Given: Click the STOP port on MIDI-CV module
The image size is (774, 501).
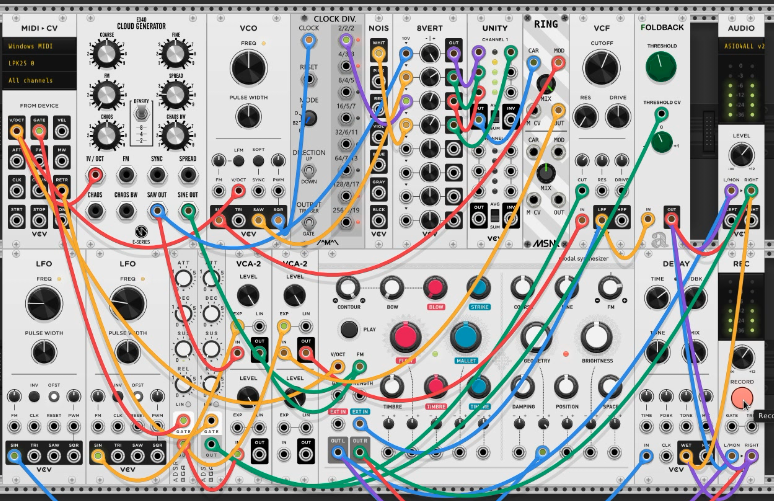Looking at the screenshot, I should point(39,219).
